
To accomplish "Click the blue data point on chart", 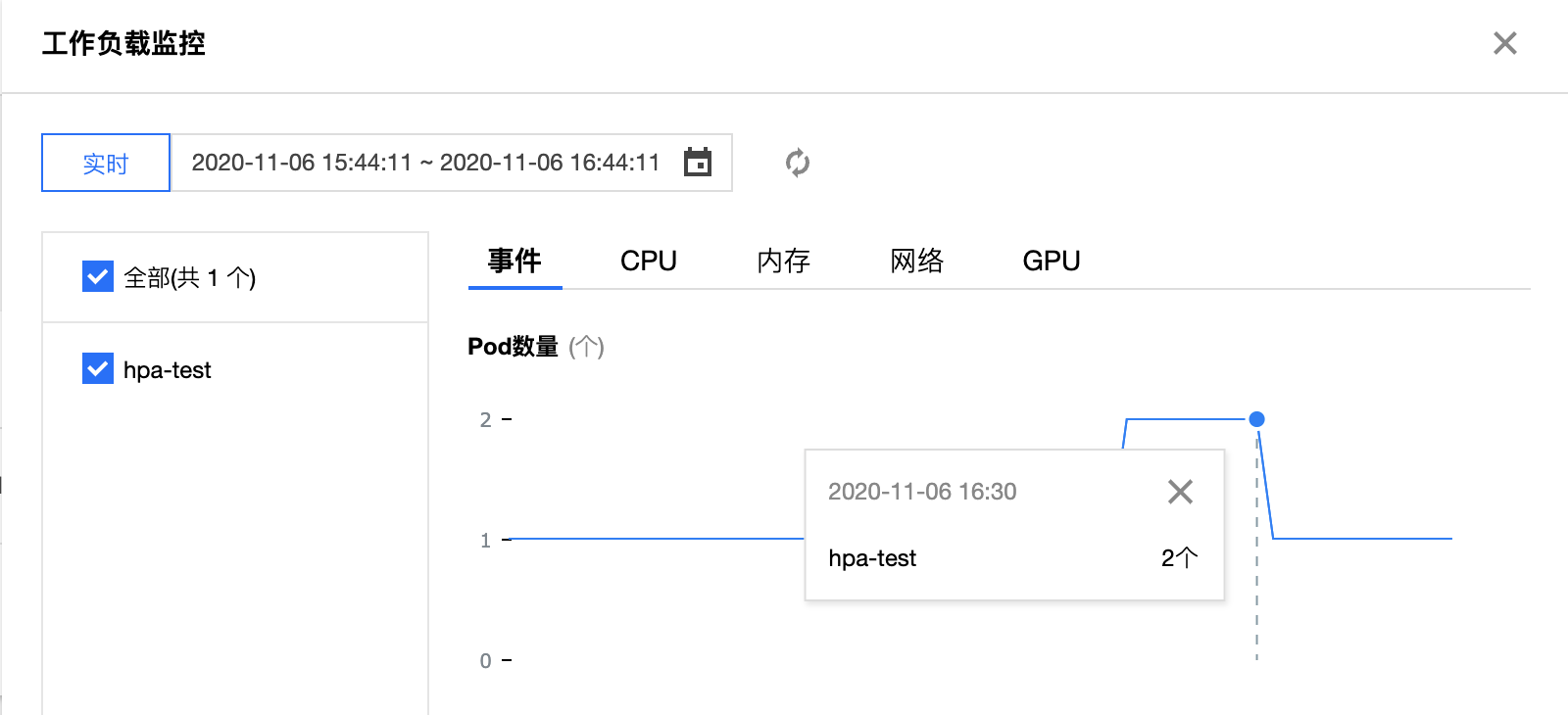I will click(1256, 419).
